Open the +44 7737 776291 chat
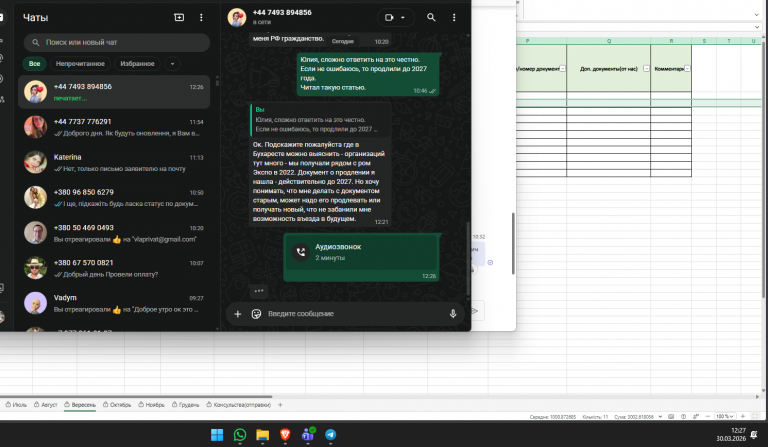The width and height of the screenshot is (768, 447). pyautogui.click(x=114, y=127)
